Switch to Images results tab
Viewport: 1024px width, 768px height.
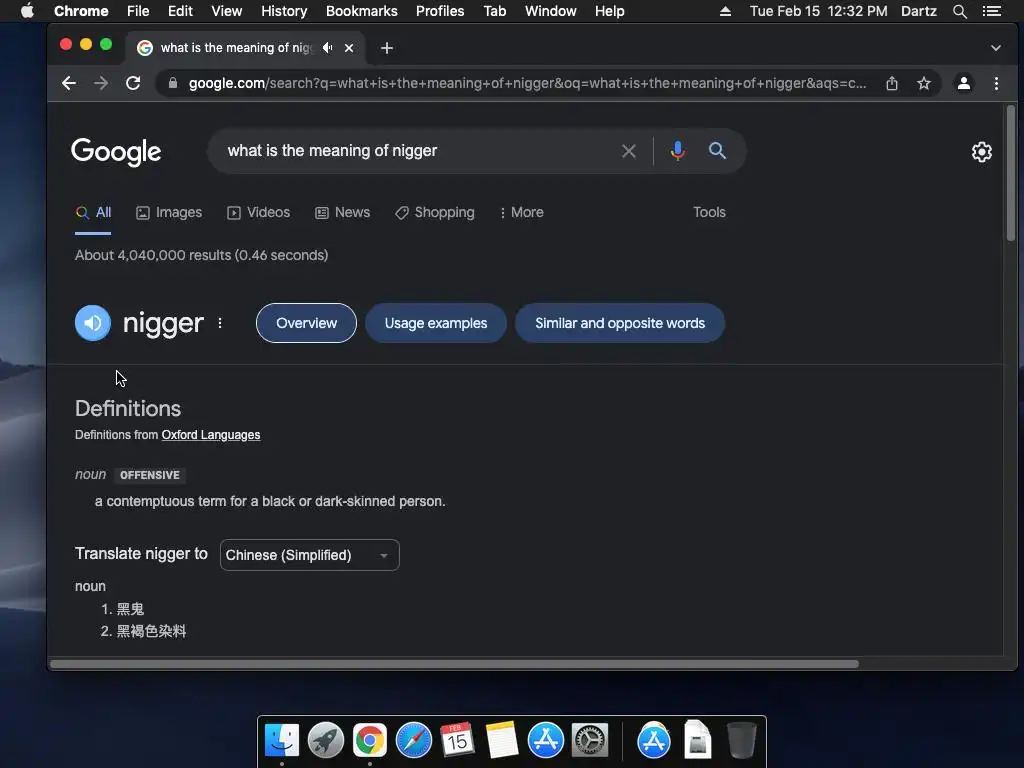169,212
